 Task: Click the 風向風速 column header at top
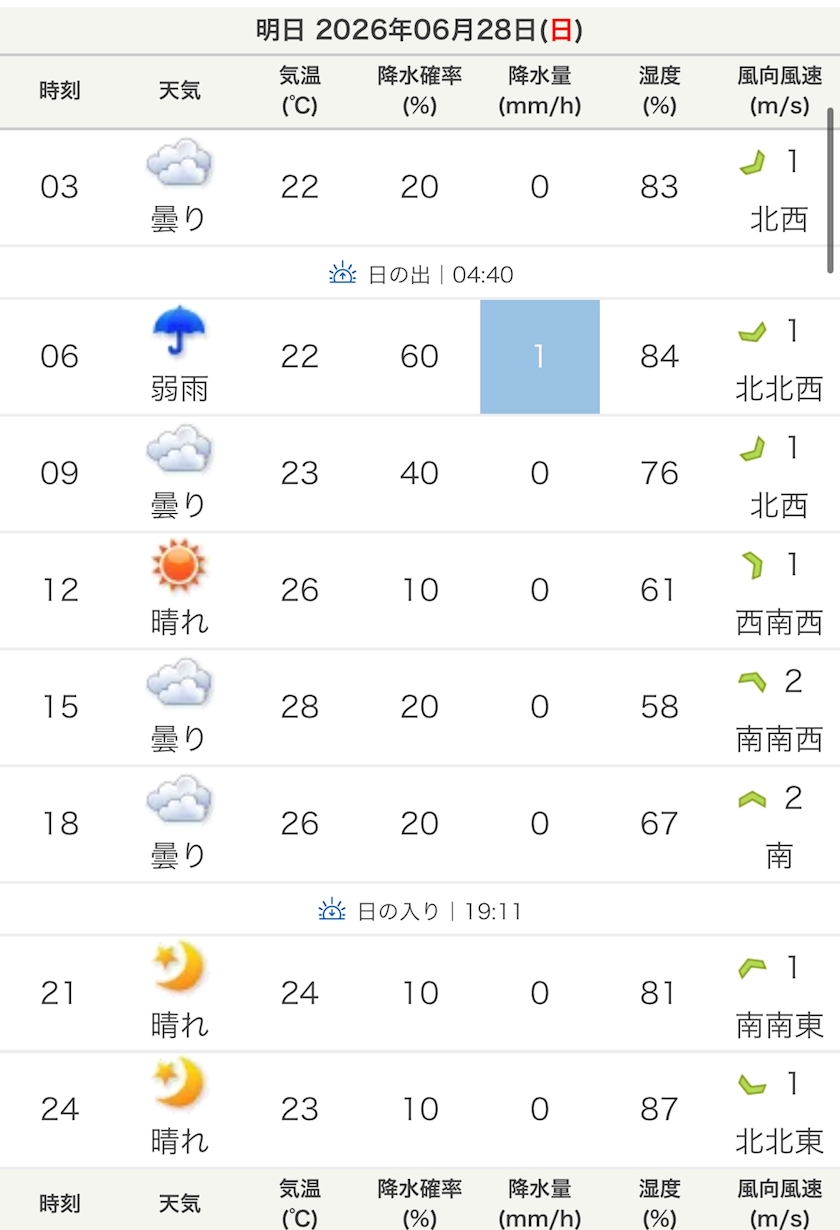780,91
